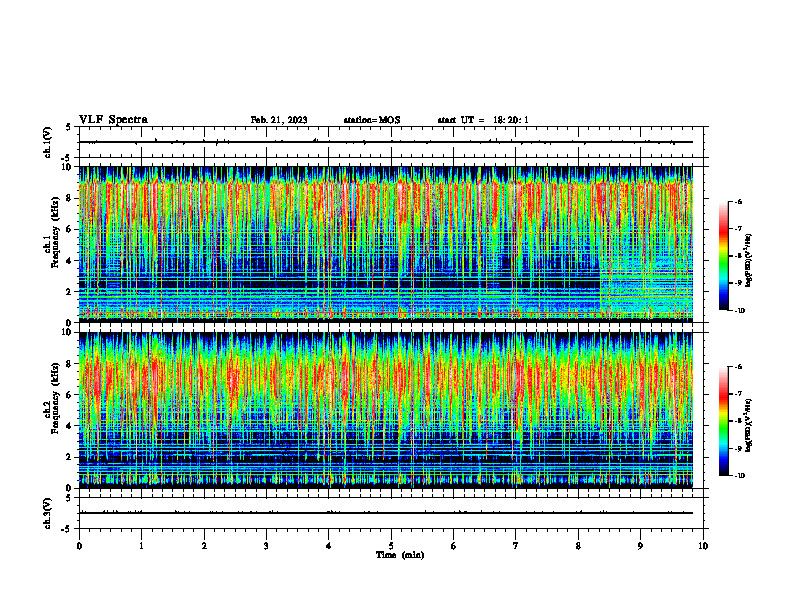Click the ch.1 voltage waveform trace

[386, 142]
